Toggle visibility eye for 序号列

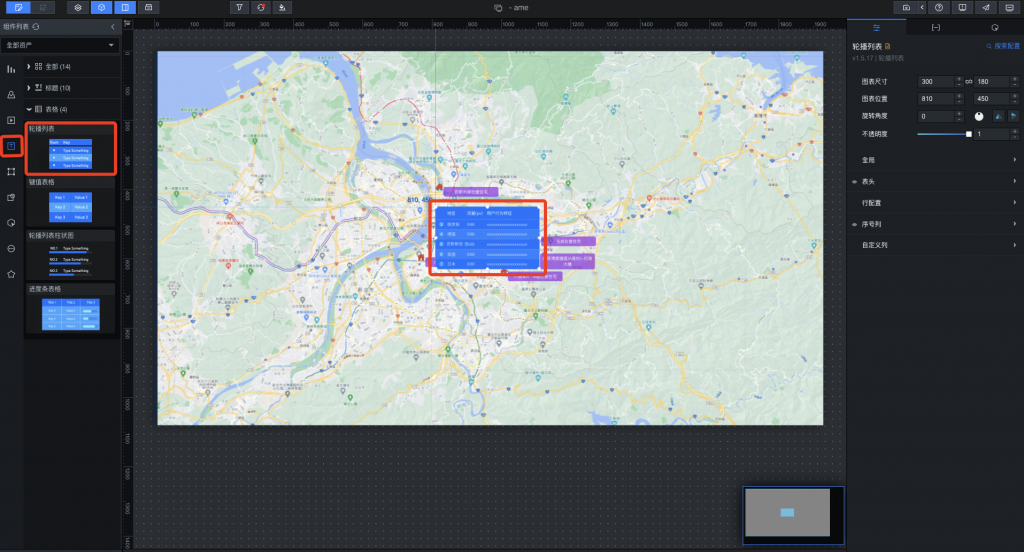coord(854,224)
